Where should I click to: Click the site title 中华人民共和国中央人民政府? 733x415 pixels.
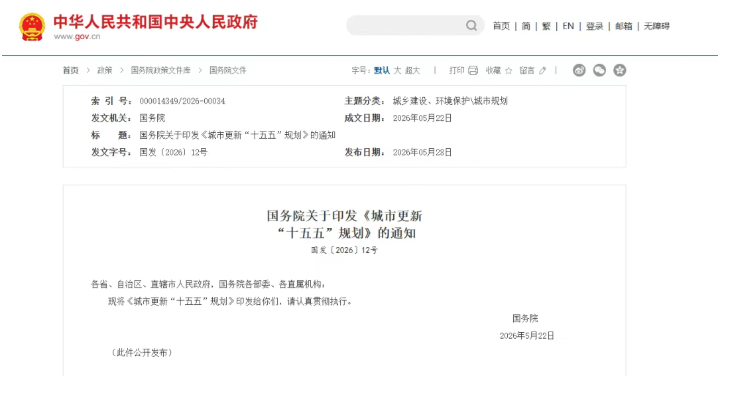tap(156, 21)
